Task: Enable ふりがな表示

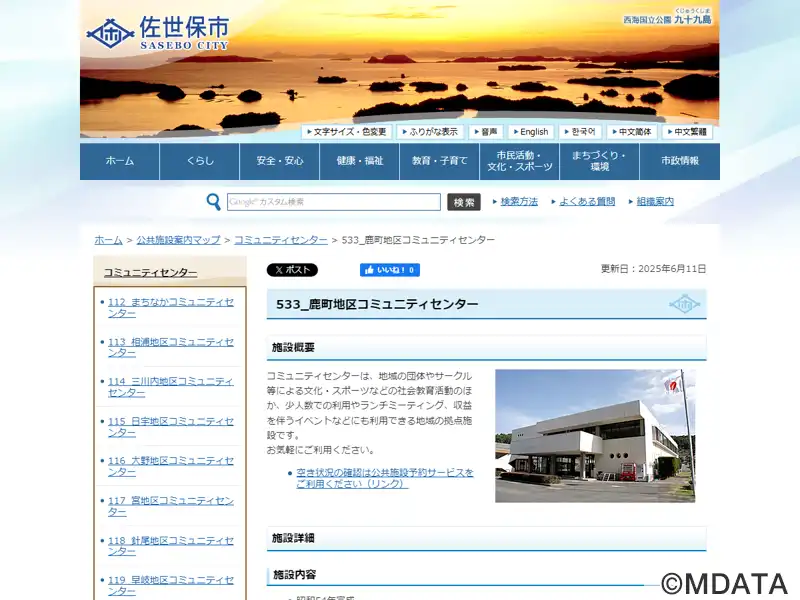Action: click(430, 132)
